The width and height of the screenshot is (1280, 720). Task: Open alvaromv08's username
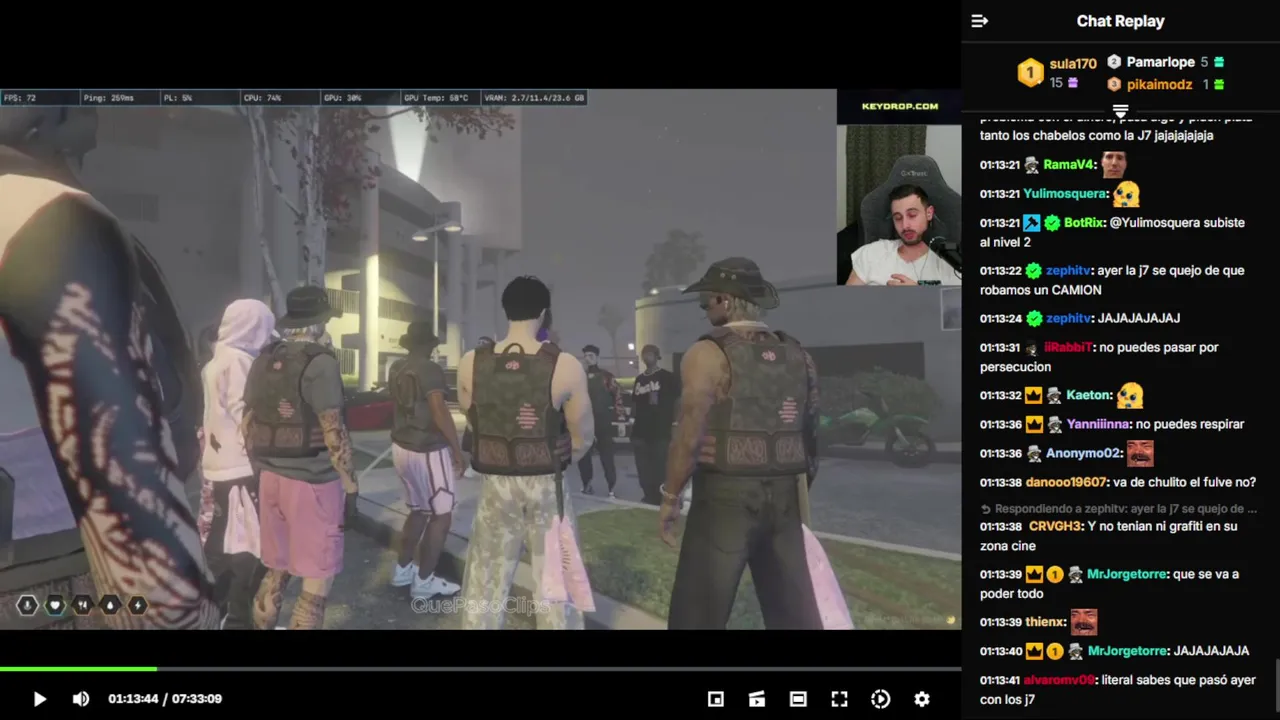(x=1058, y=680)
